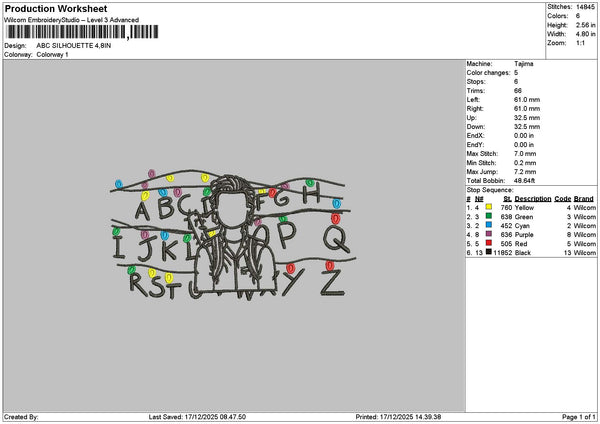Click the 'Purple' description text
Image resolution: width=600 pixels, height=424 pixels.
pos(524,235)
